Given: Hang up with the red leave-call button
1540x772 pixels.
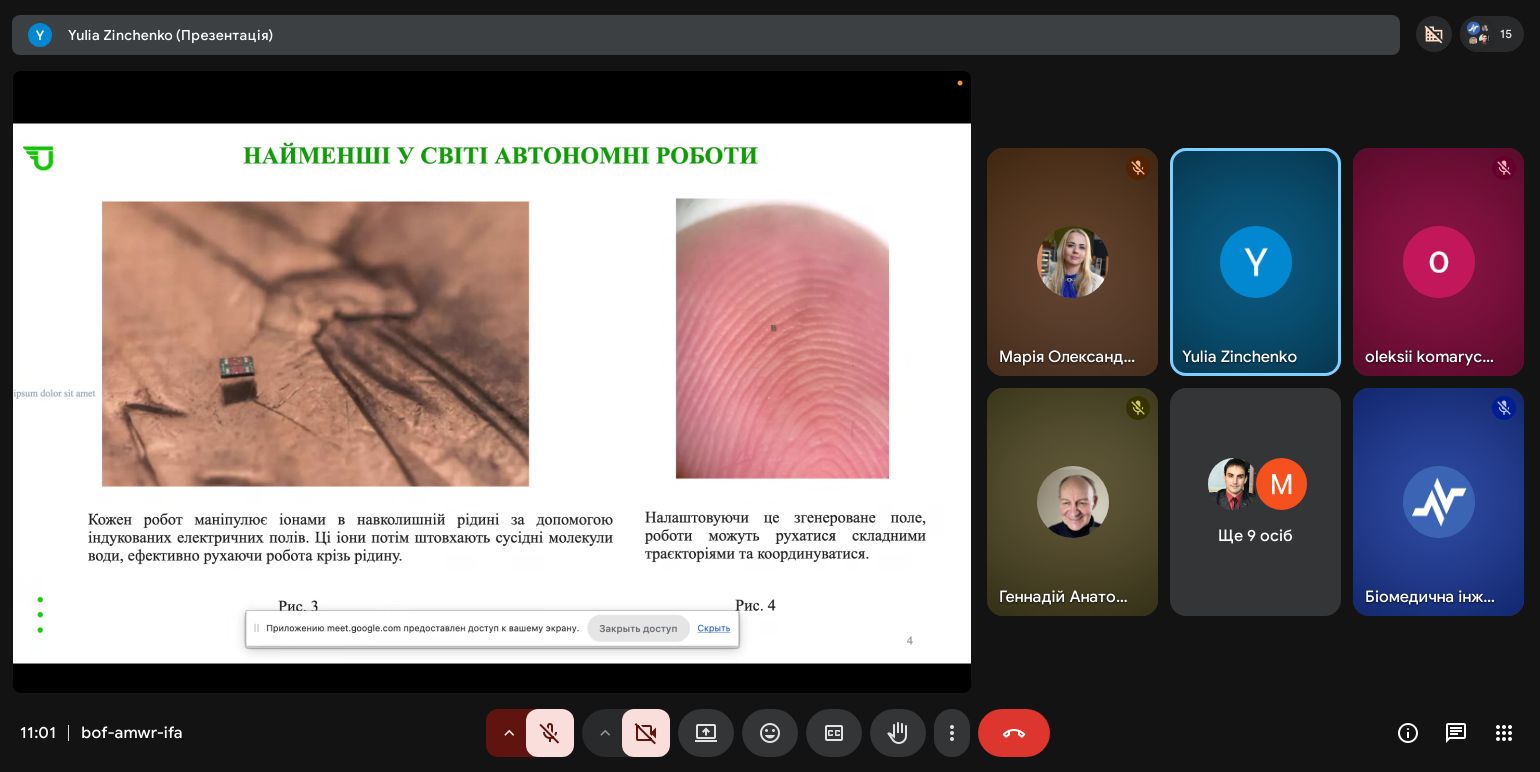Looking at the screenshot, I should (1013, 733).
